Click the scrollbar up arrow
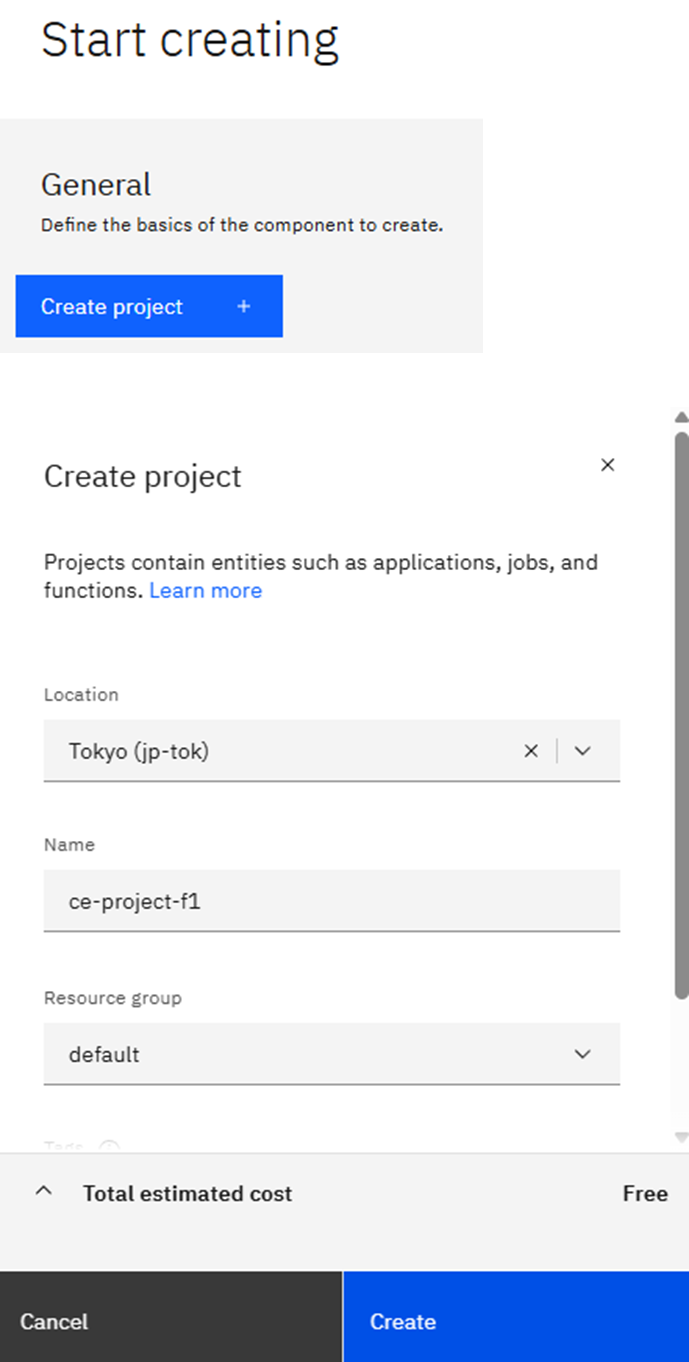 click(681, 417)
